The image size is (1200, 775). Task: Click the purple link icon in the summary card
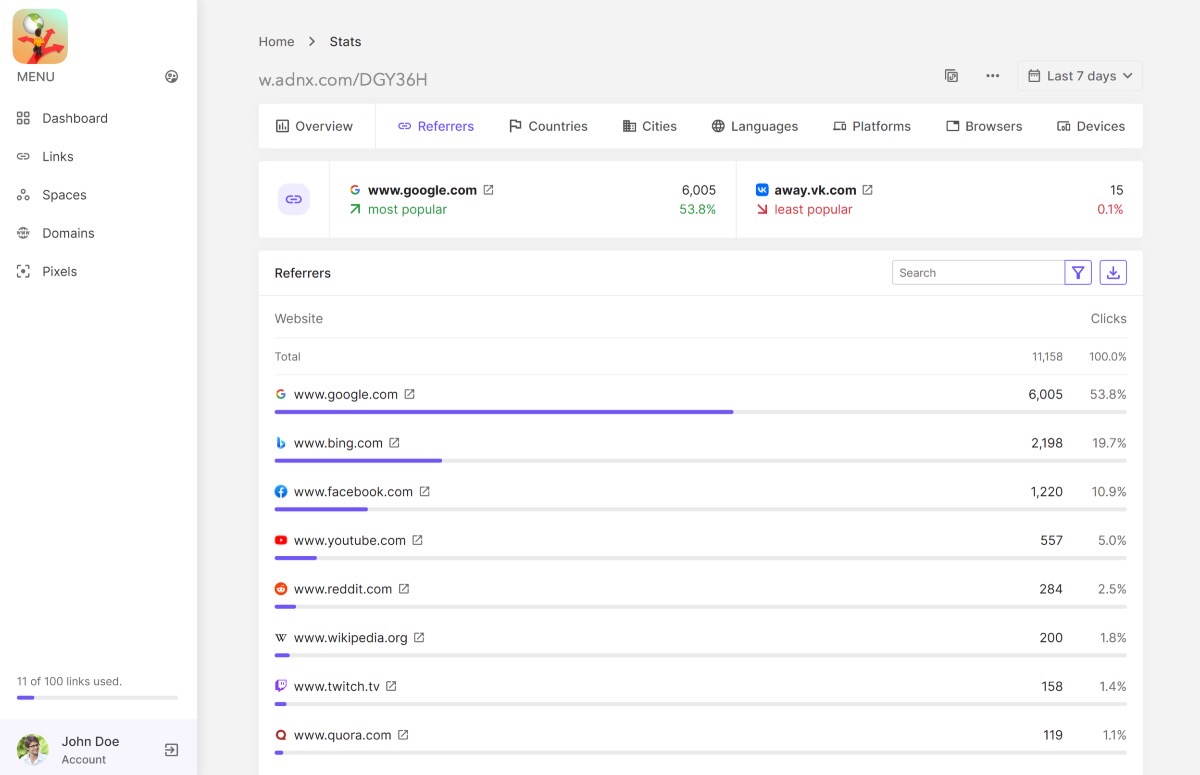pyautogui.click(x=294, y=199)
